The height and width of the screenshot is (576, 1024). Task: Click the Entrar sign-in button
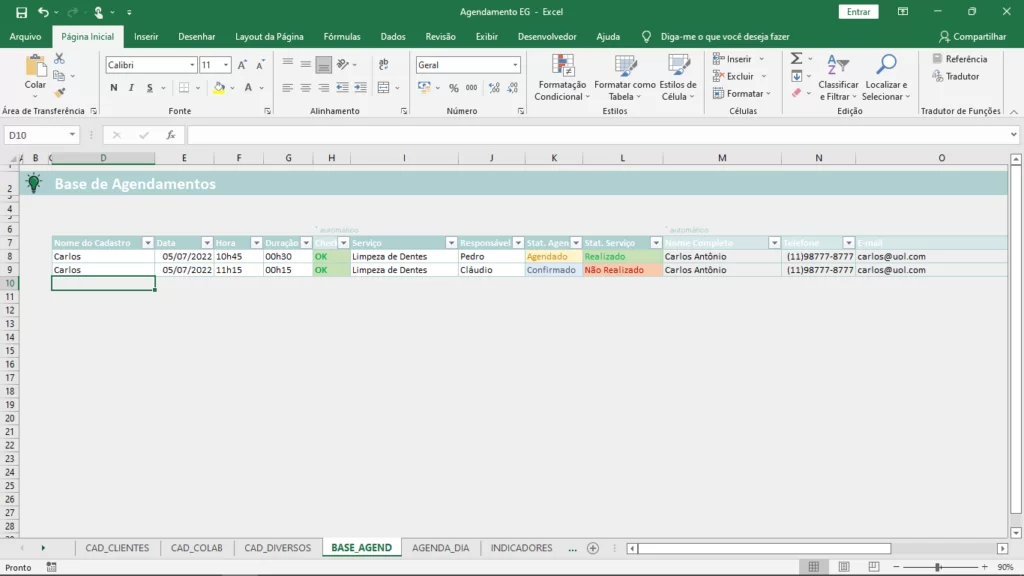coord(858,12)
